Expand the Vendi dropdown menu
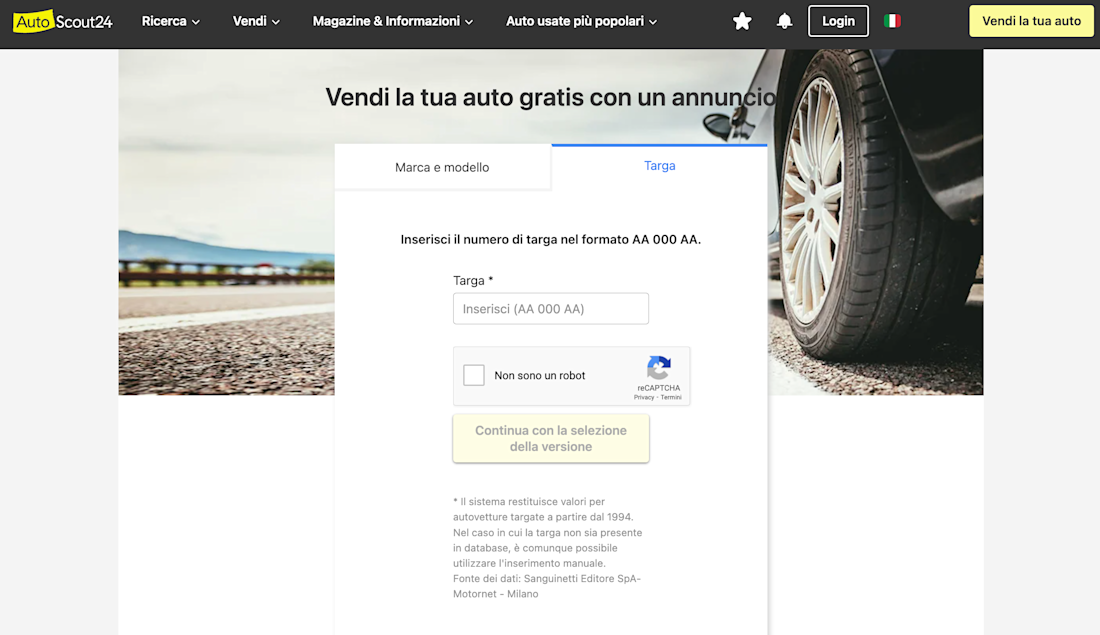Screen dimensions: 1100x635 (x=256, y=21)
